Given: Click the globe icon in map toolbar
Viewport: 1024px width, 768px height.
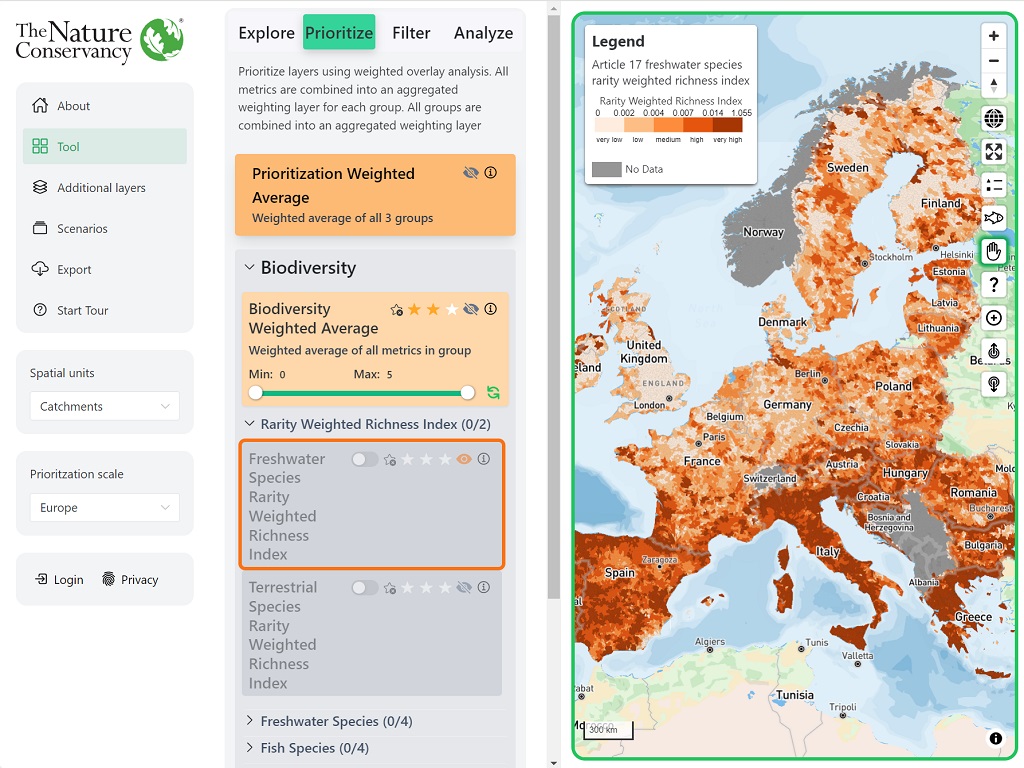Looking at the screenshot, I should pos(993,119).
